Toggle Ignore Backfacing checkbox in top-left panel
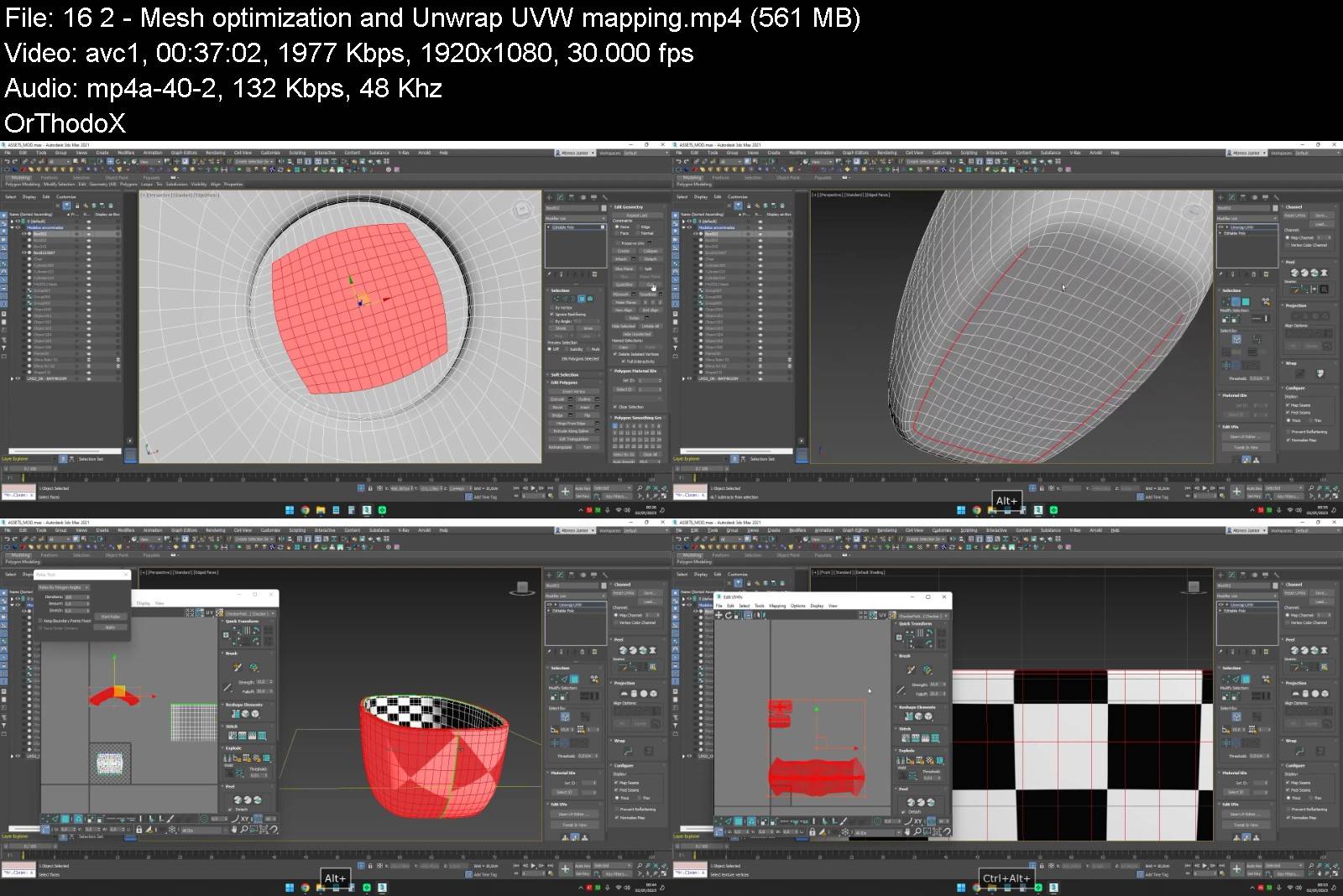 click(552, 315)
